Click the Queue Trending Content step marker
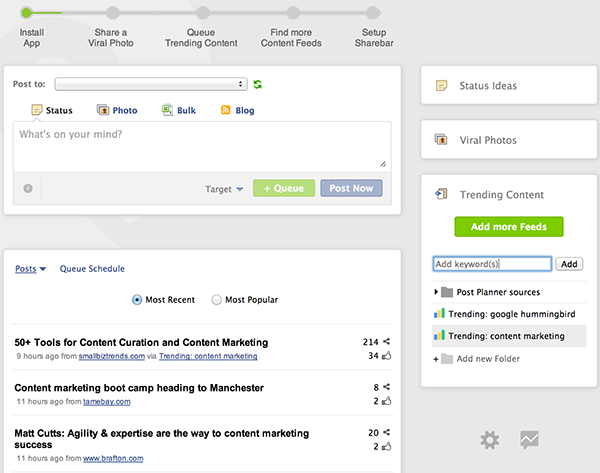Screen dimensions: 600x473 (203, 13)
